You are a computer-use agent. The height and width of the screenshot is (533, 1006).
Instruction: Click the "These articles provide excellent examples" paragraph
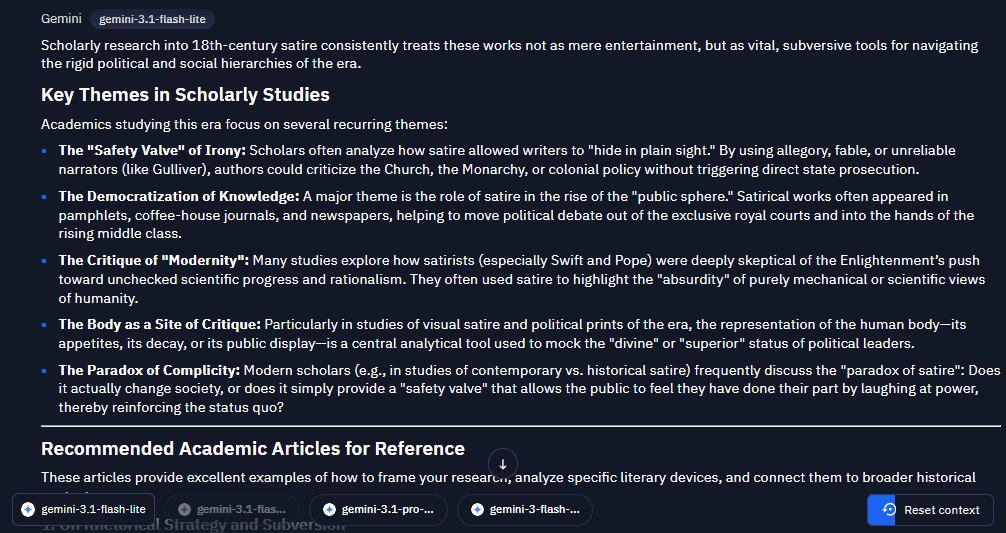click(508, 478)
